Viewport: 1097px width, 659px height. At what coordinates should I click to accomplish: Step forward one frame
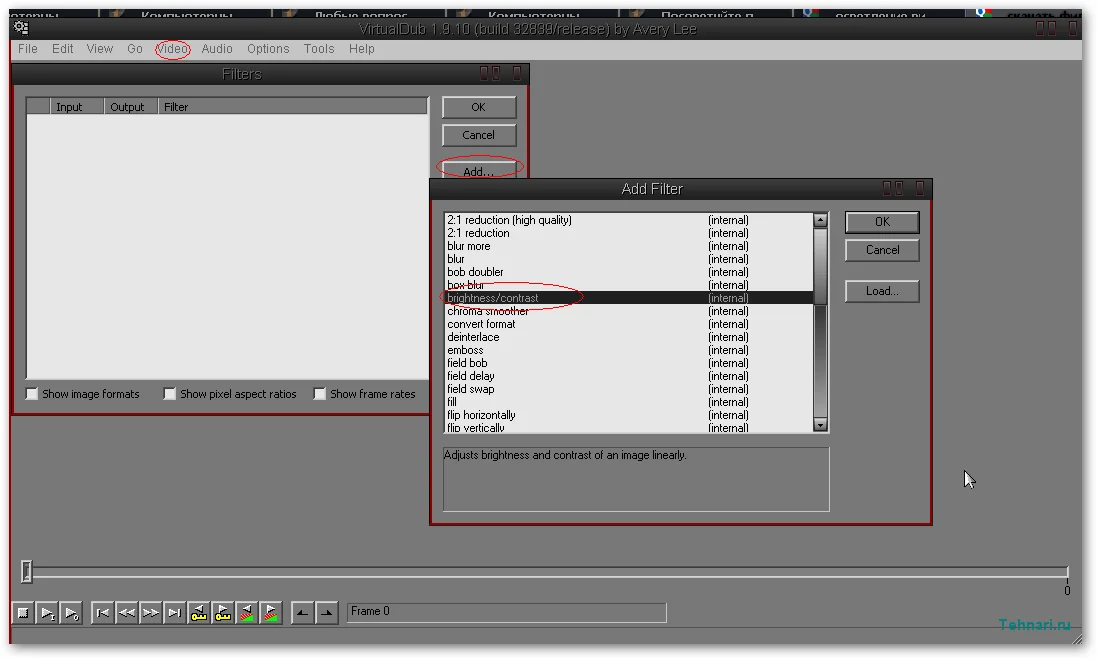150,613
